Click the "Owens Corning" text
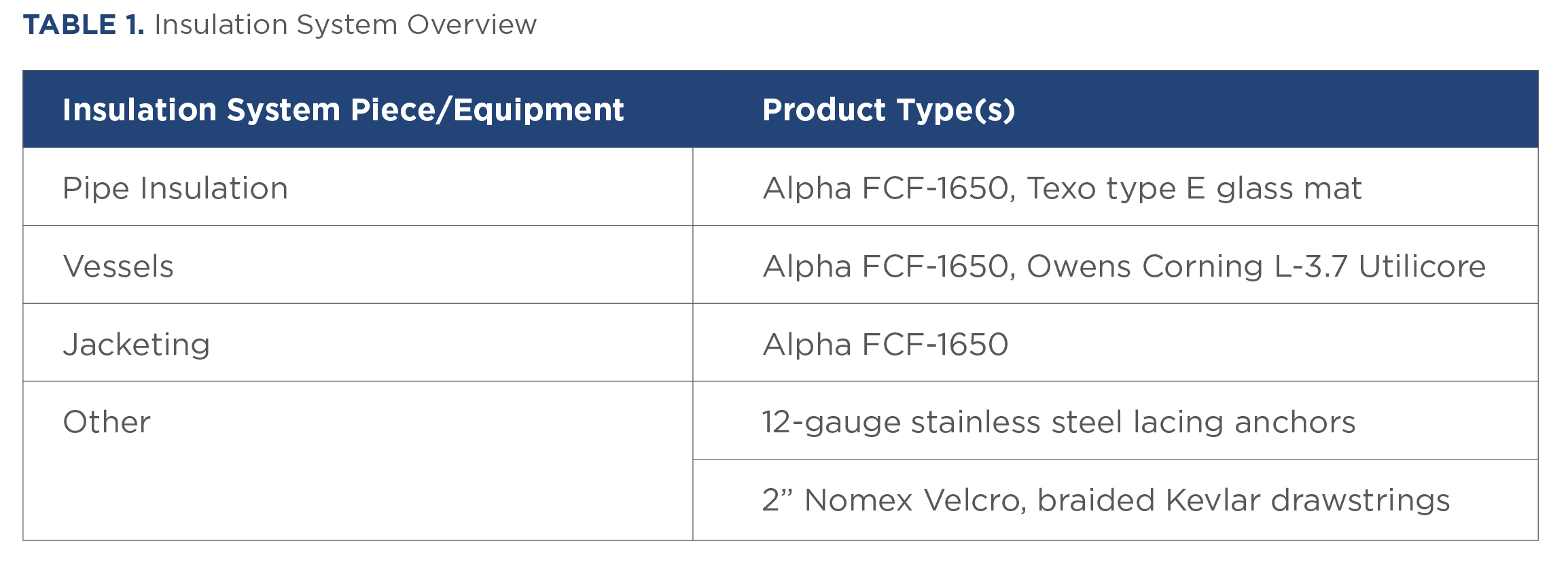The image size is (1568, 571). [1144, 266]
